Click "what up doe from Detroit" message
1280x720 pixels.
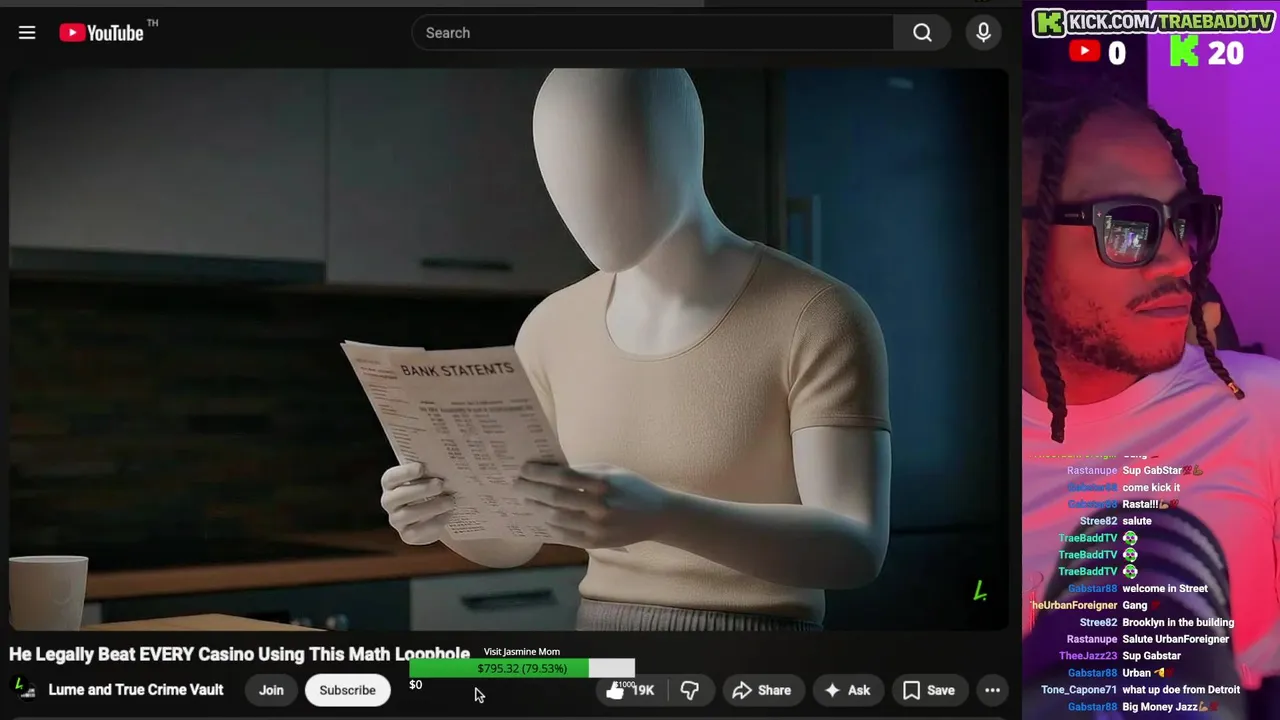pyautogui.click(x=1181, y=690)
